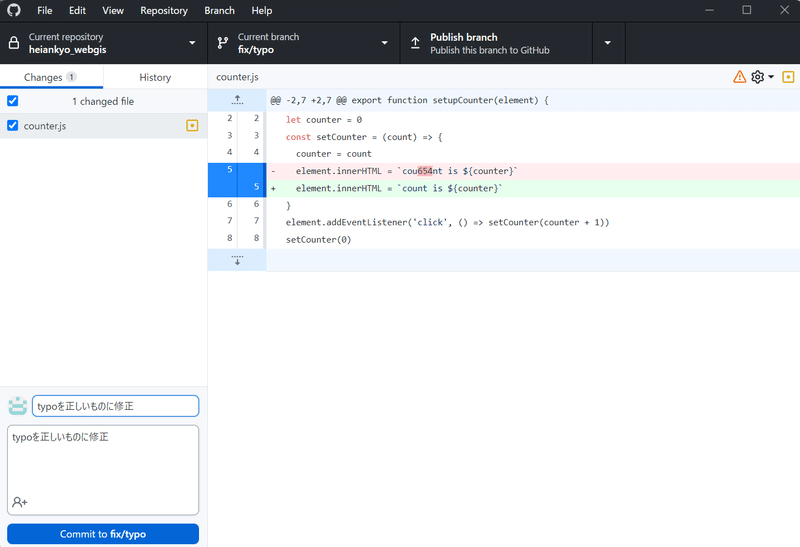This screenshot has width=800, height=547.
Task: Open the View menu
Action: 113,11
